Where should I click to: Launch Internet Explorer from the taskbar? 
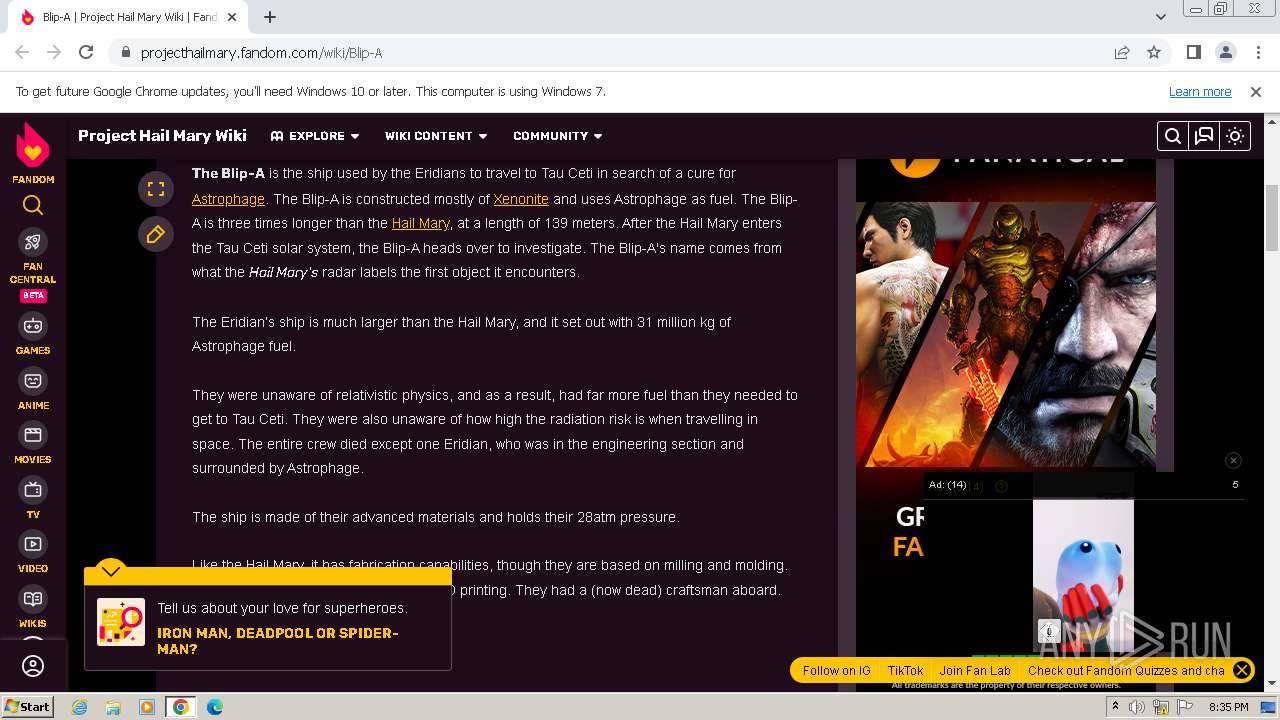(80, 707)
